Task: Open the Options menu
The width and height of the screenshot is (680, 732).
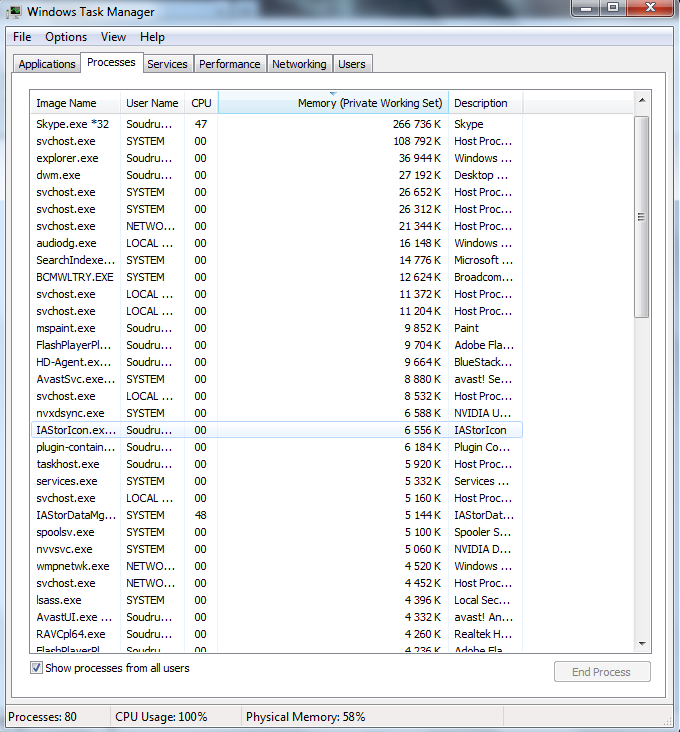Action: click(x=66, y=37)
